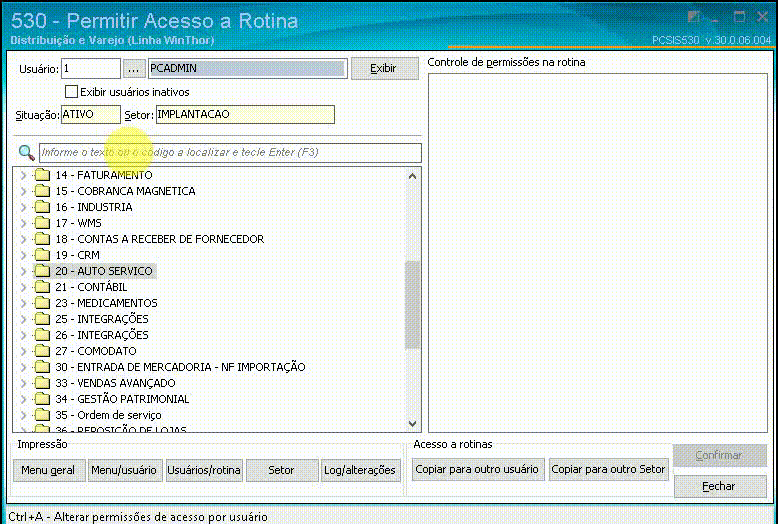Select 21 - CONTÁBIL tree row
The width and height of the screenshot is (778, 524).
click(x=91, y=287)
